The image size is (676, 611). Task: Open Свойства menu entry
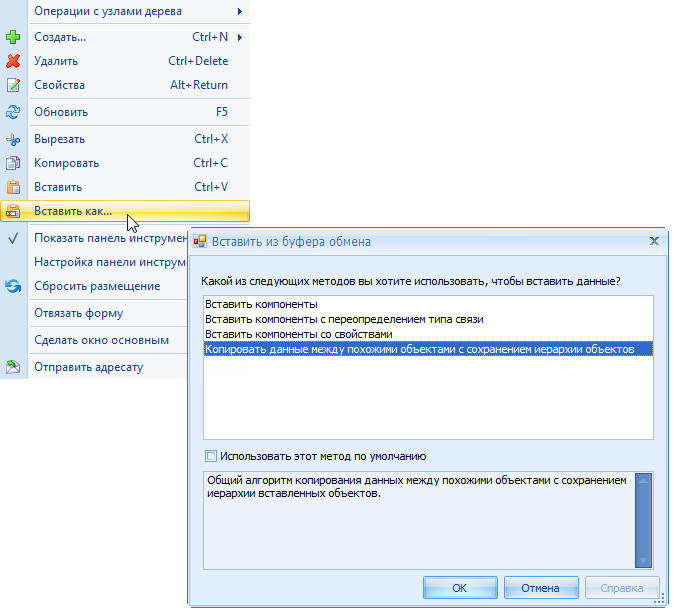(x=125, y=85)
